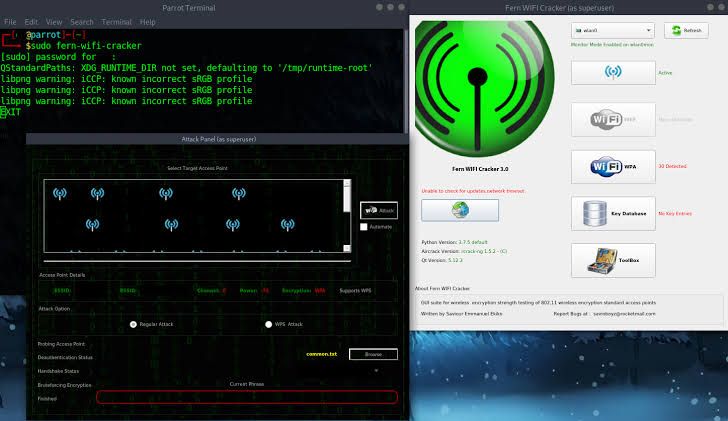Viewport: 728px width, 421px height.
Task: Click the Attack button in Attack Panel
Action: (x=379, y=210)
